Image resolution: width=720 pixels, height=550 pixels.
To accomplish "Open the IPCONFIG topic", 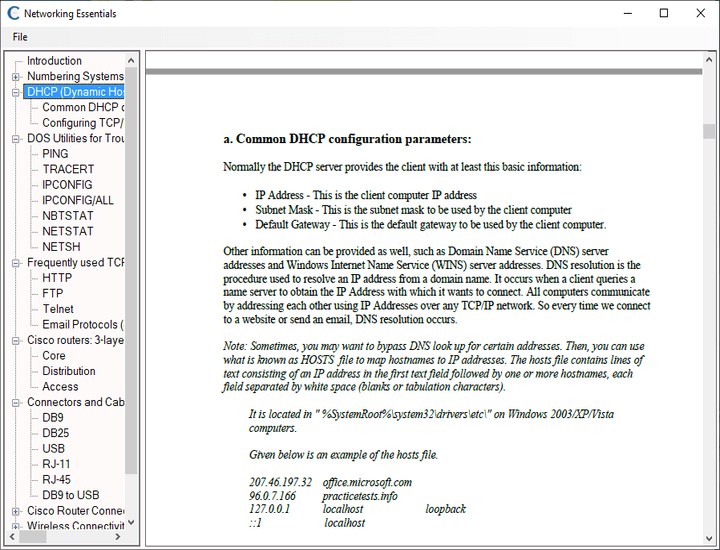I will pyautogui.click(x=67, y=185).
